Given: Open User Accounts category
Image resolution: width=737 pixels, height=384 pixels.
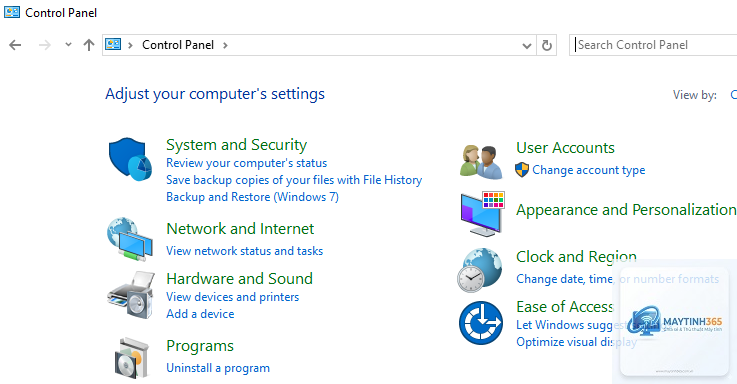Looking at the screenshot, I should point(565,148).
